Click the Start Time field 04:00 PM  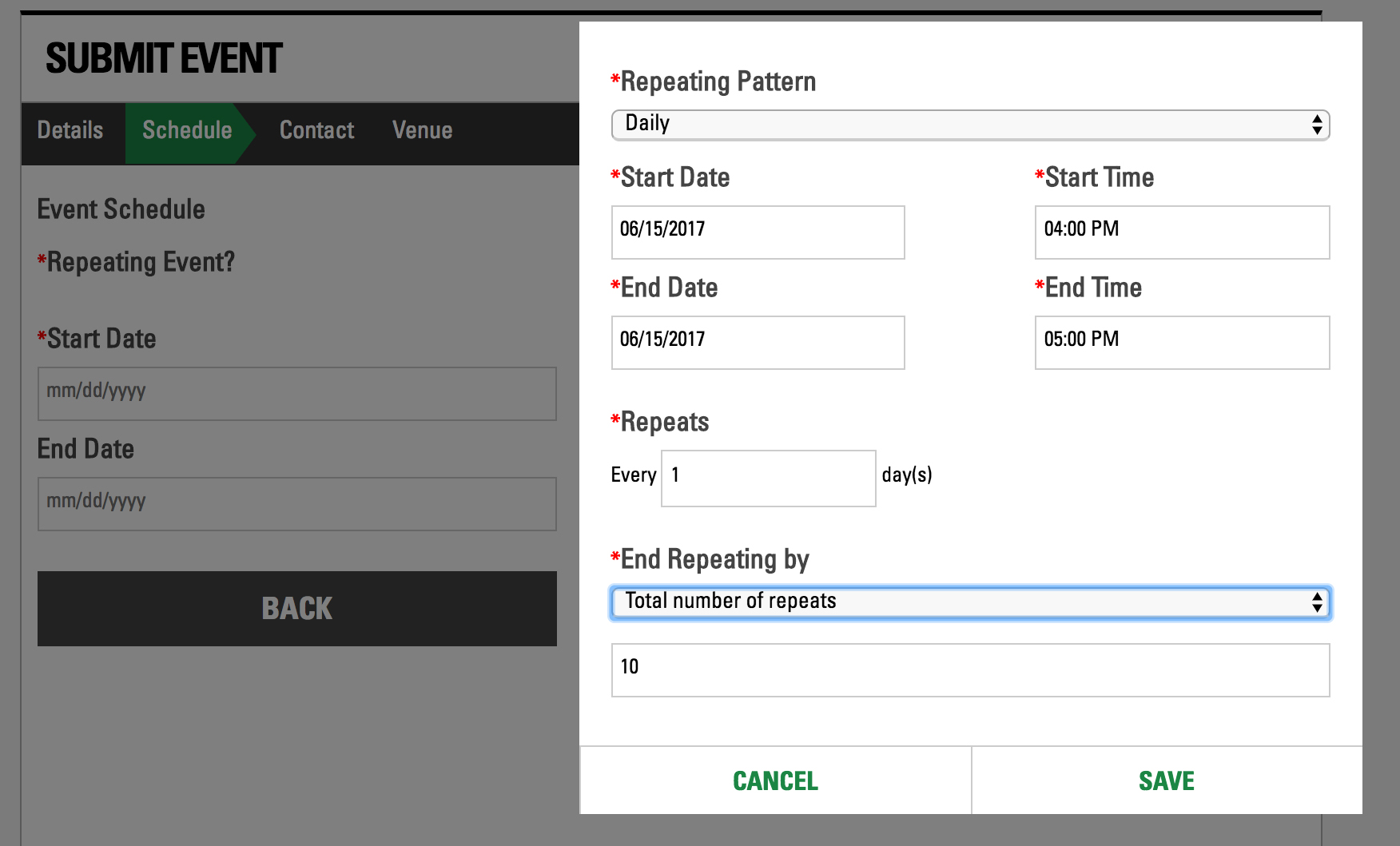click(1182, 232)
